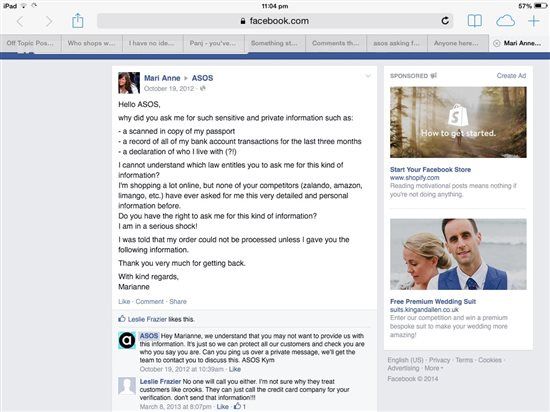
Task: Open the Shopify forest ad image
Action: [458, 122]
